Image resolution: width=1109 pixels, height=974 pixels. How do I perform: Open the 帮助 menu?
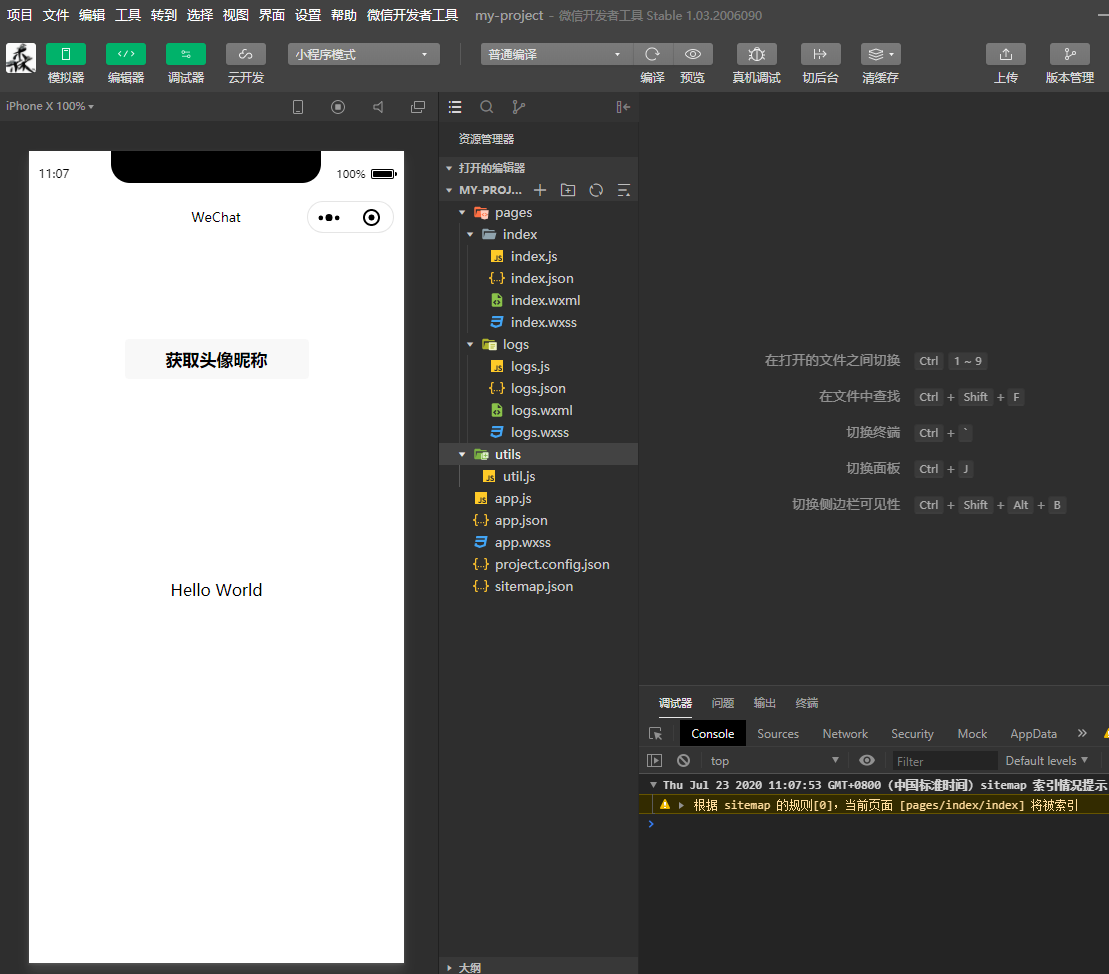click(344, 15)
